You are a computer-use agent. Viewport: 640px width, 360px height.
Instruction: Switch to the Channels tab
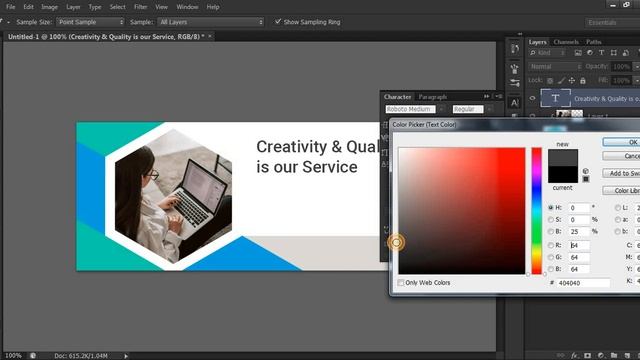pos(566,42)
